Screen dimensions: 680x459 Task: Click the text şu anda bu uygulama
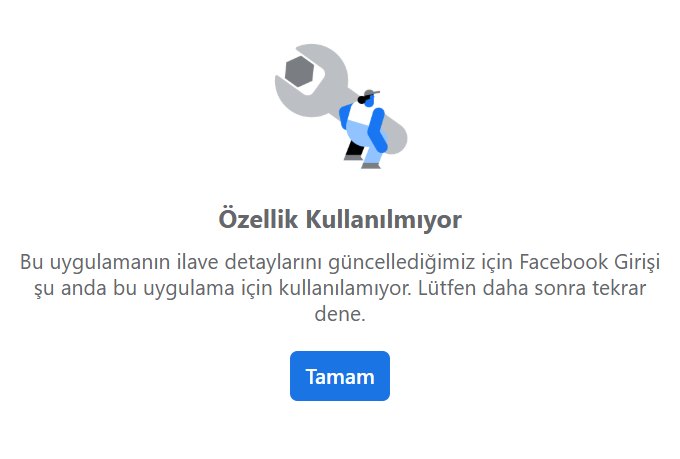coord(134,289)
